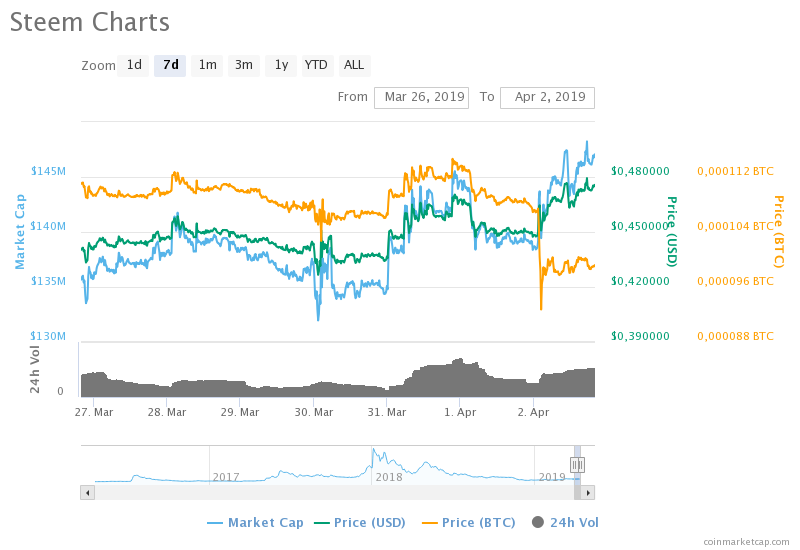The width and height of the screenshot is (800, 550).
Task: Click the $130M market cap label
Action: [48, 336]
